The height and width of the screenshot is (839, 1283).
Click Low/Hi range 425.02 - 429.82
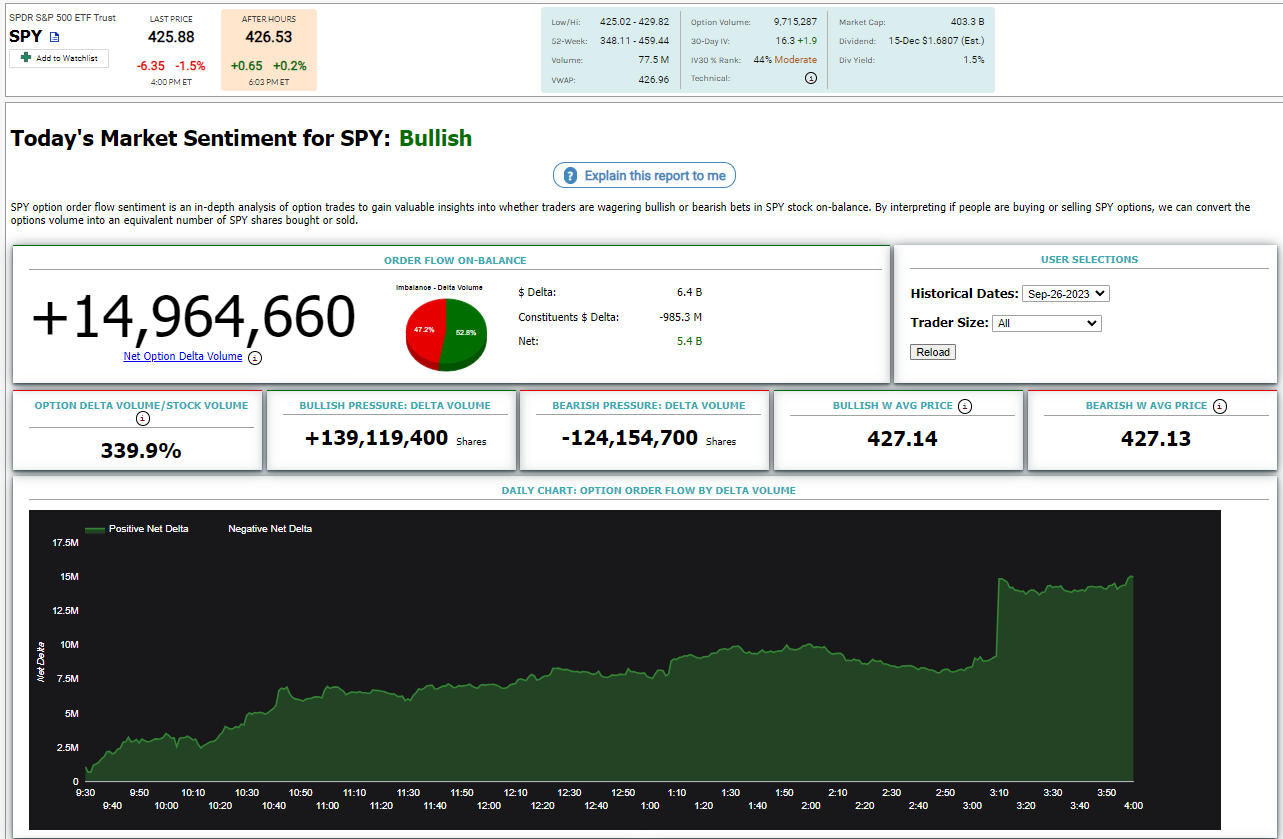(634, 22)
